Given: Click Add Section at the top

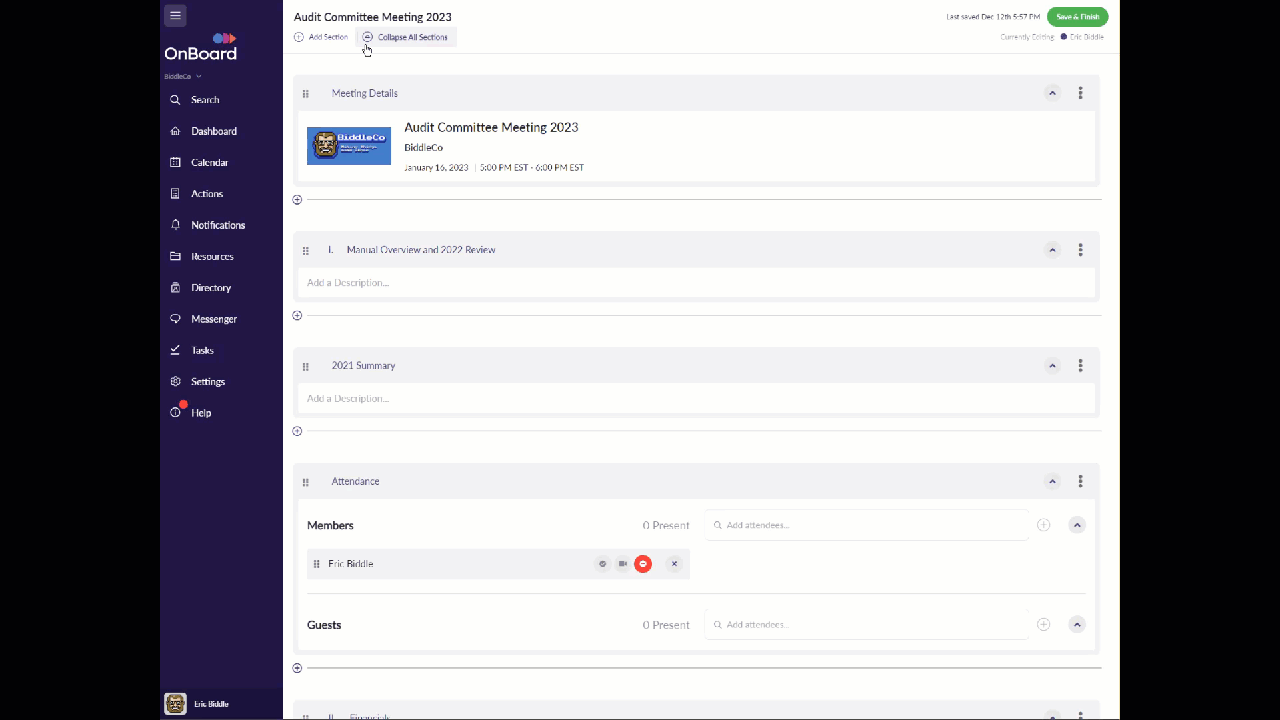Looking at the screenshot, I should [321, 36].
